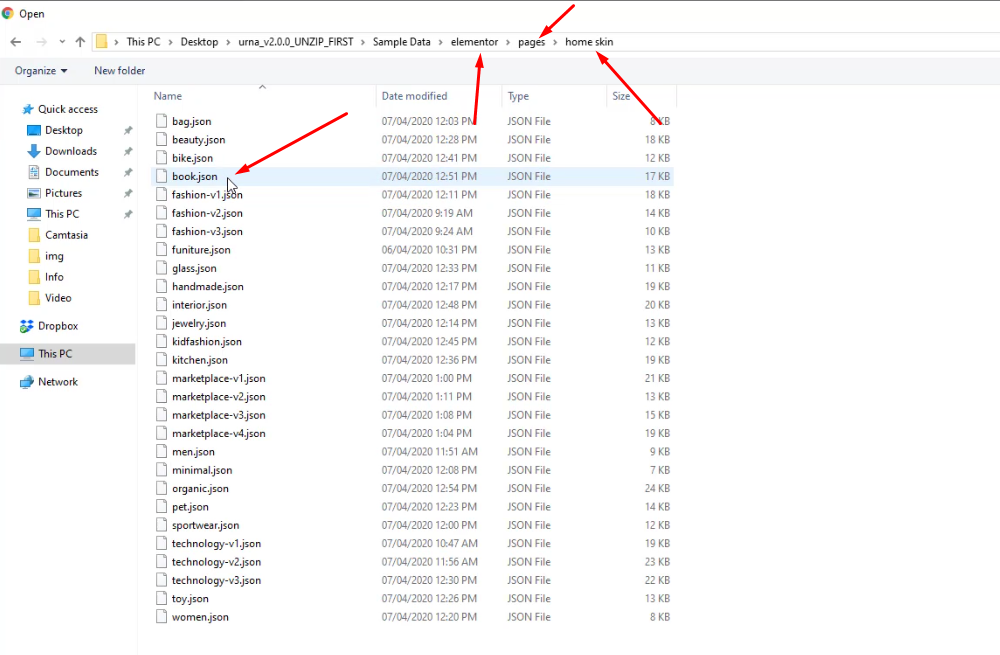The height and width of the screenshot is (655, 1000).
Task: Go back with the Back arrow
Action: coord(16,42)
